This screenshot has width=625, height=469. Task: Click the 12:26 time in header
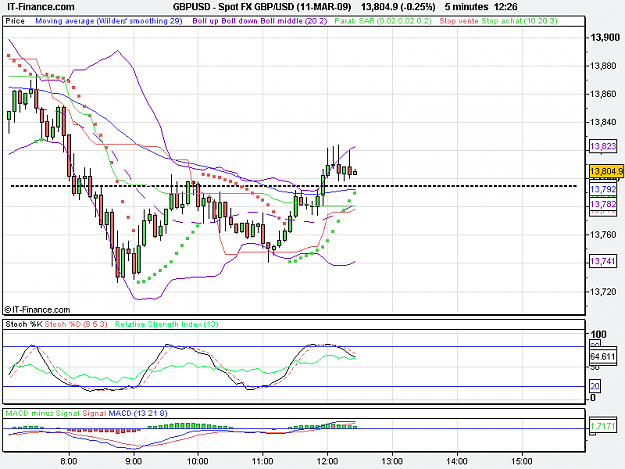[505, 7]
